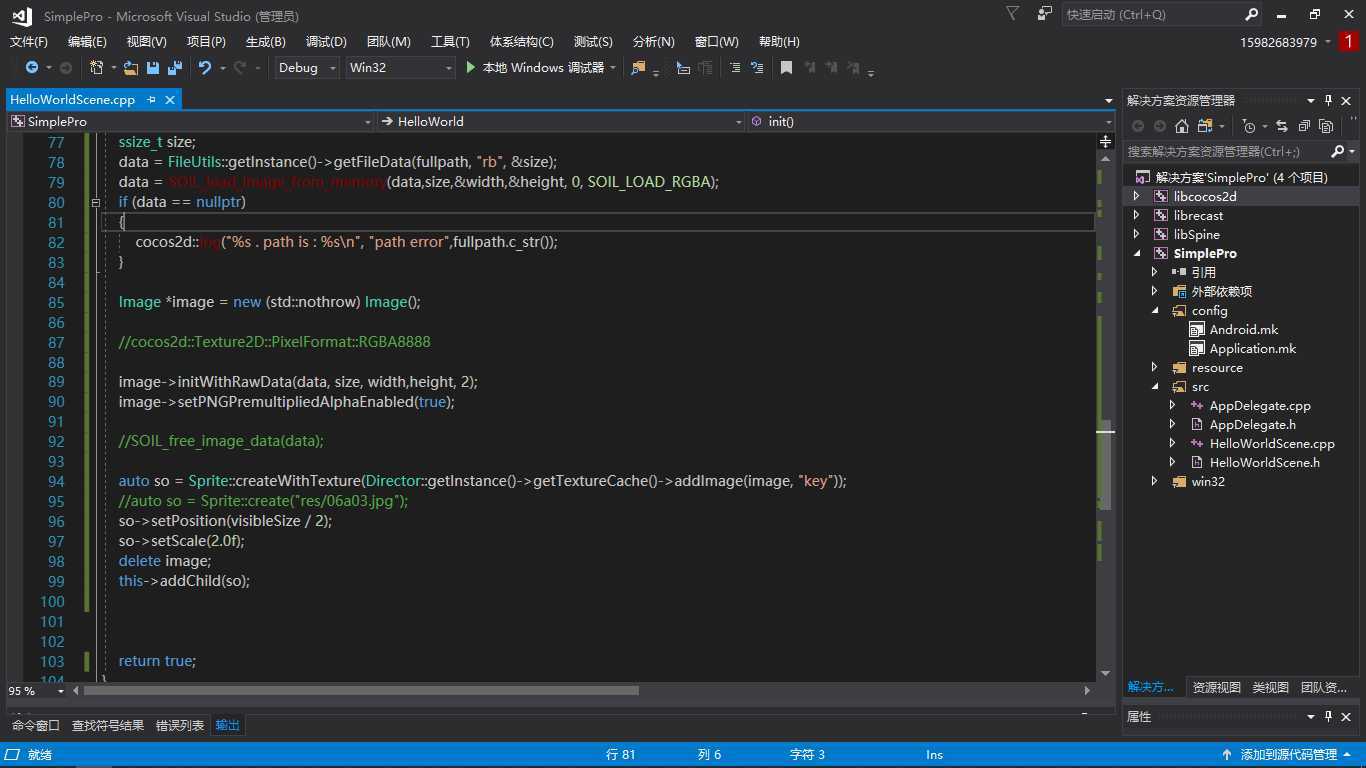Pin the Solution Explorer panel
The height and width of the screenshot is (768, 1366).
pyautogui.click(x=1329, y=100)
